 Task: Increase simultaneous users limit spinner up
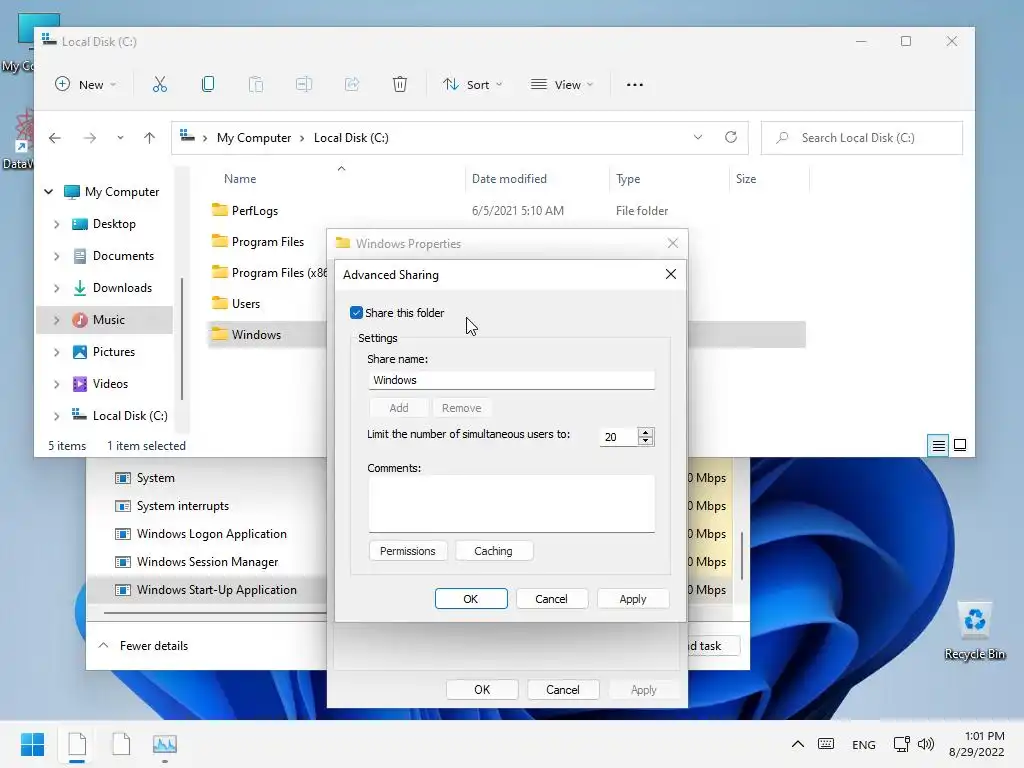click(646, 432)
